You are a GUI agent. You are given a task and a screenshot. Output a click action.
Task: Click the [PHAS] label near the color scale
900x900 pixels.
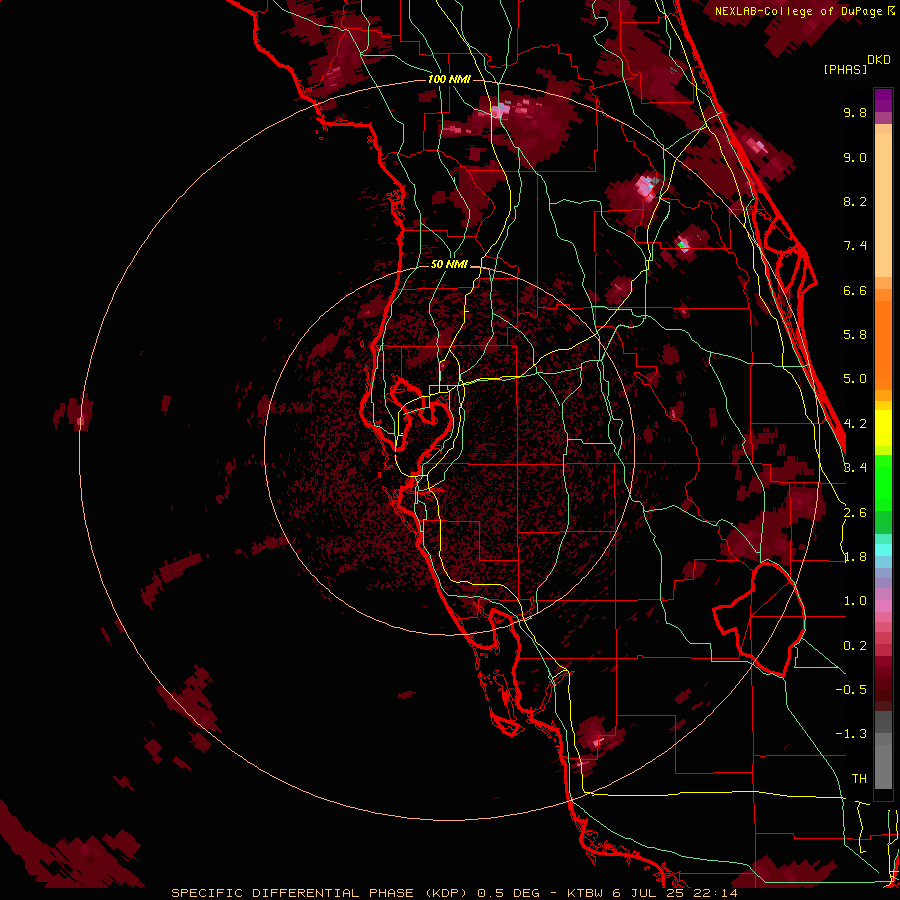pyautogui.click(x=845, y=69)
